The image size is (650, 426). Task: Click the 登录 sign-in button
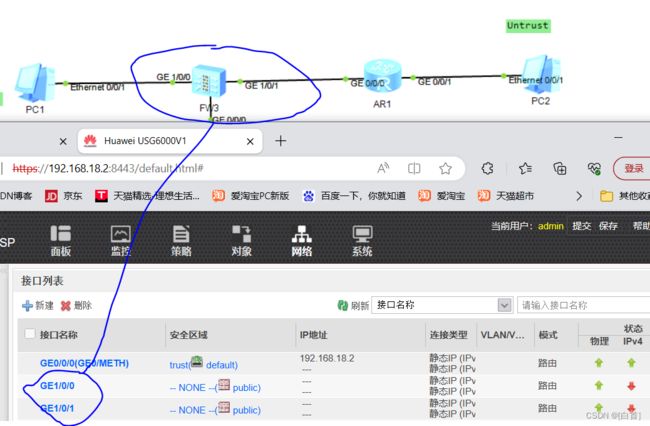click(x=633, y=168)
